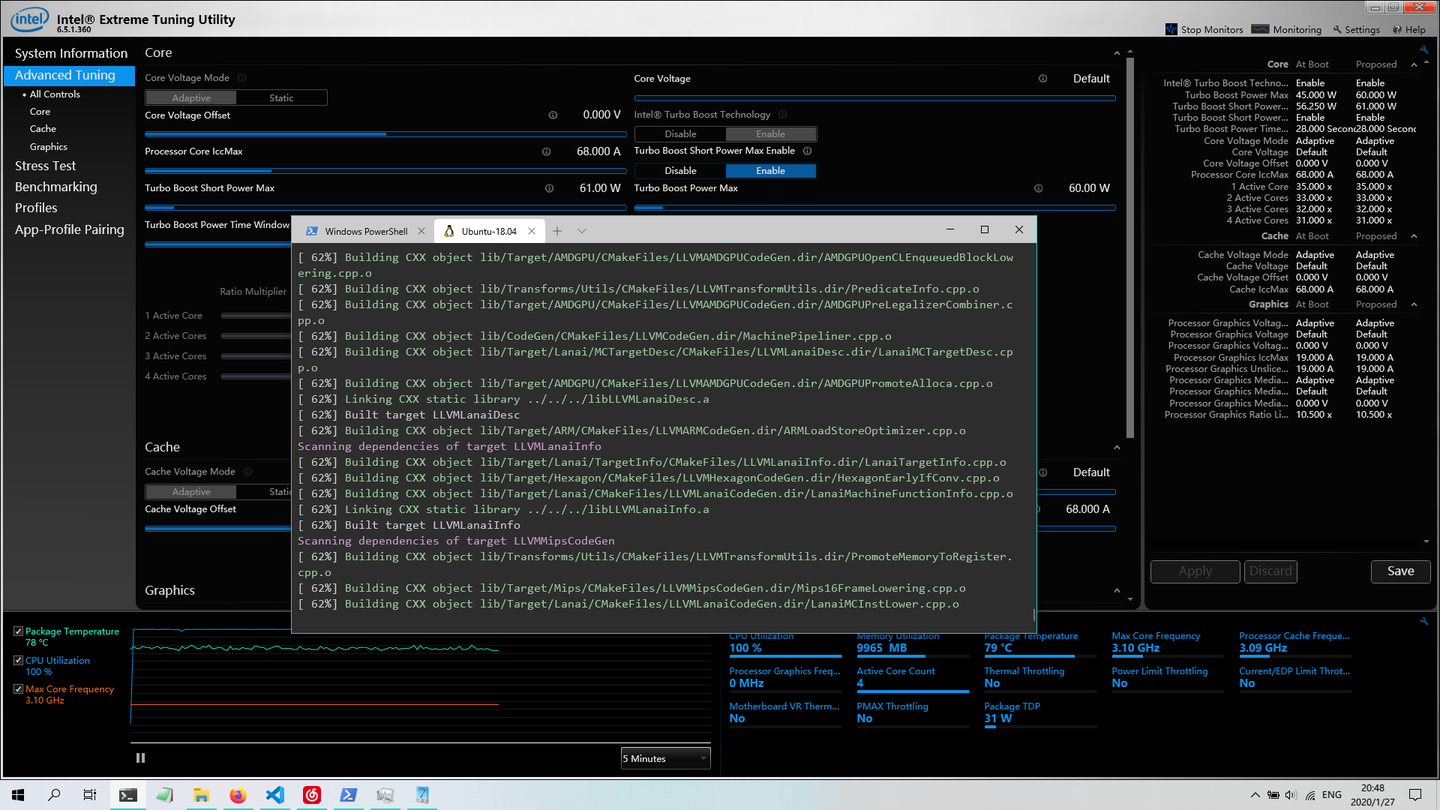Collapse the Core section header chevron
This screenshot has width=1440, height=810.
tap(1116, 52)
